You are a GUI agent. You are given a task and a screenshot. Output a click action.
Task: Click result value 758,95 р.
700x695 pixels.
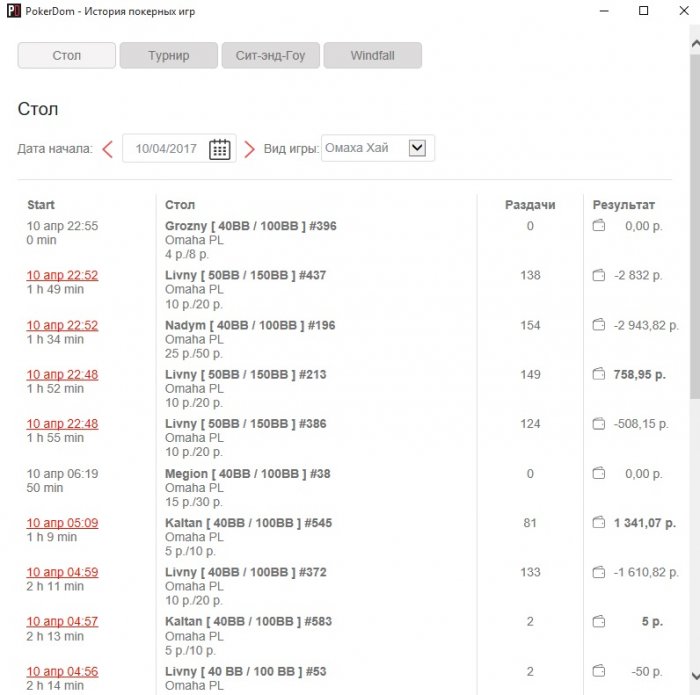[639, 375]
